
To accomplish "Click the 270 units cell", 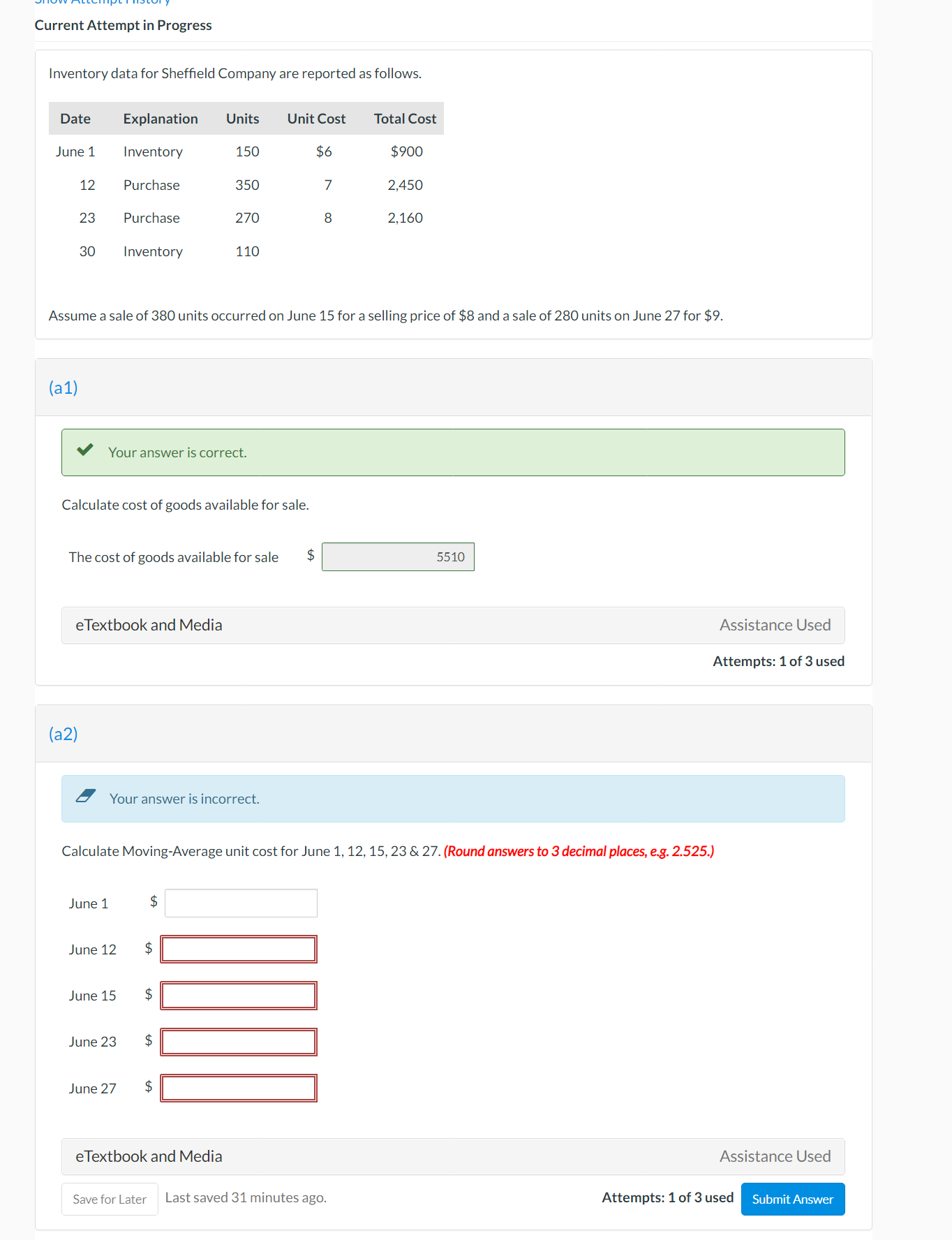I will coord(247,218).
